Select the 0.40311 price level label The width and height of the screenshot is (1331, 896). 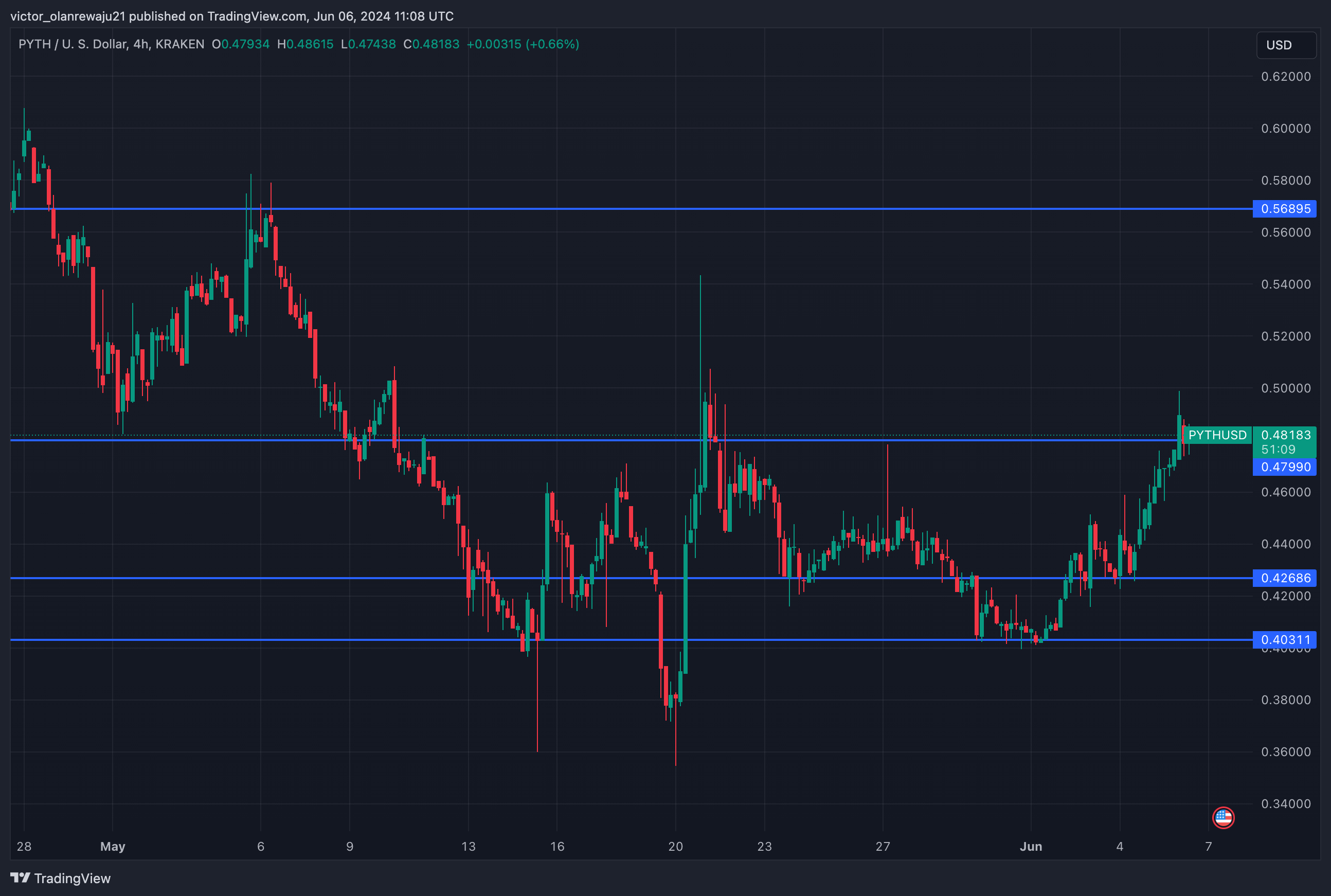pyautogui.click(x=1285, y=639)
